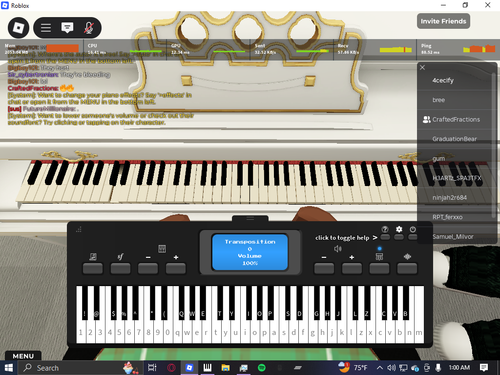This screenshot has width=500, height=375.
Task: Open File Explorer from the taskbar
Action: [226, 368]
